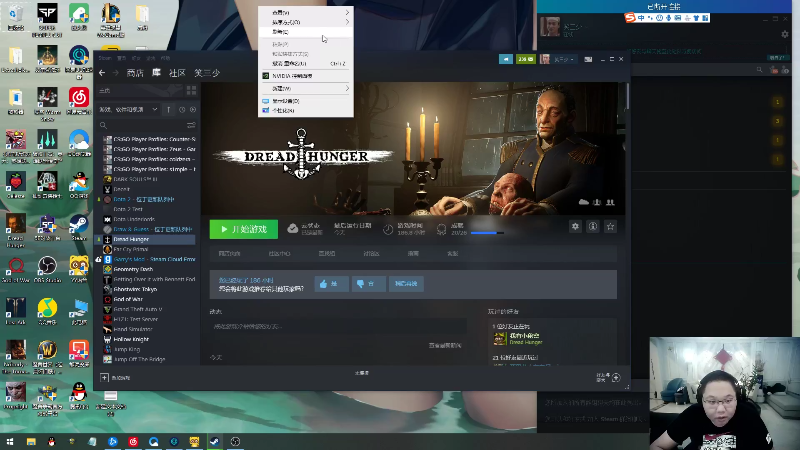Switch to Big Picture mode icon
The height and width of the screenshot is (450, 800).
[x=588, y=59]
